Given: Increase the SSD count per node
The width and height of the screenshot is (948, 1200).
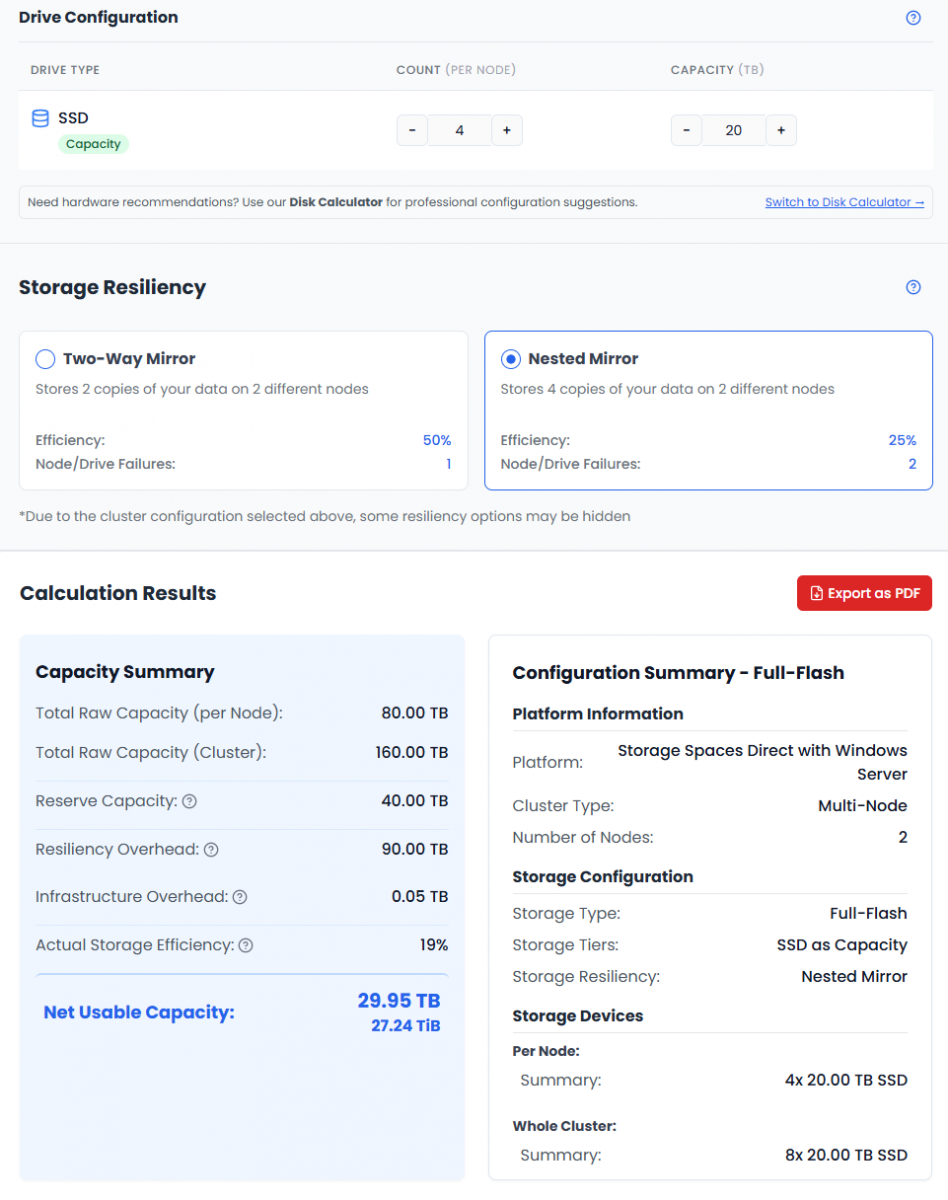Looking at the screenshot, I should click(507, 131).
